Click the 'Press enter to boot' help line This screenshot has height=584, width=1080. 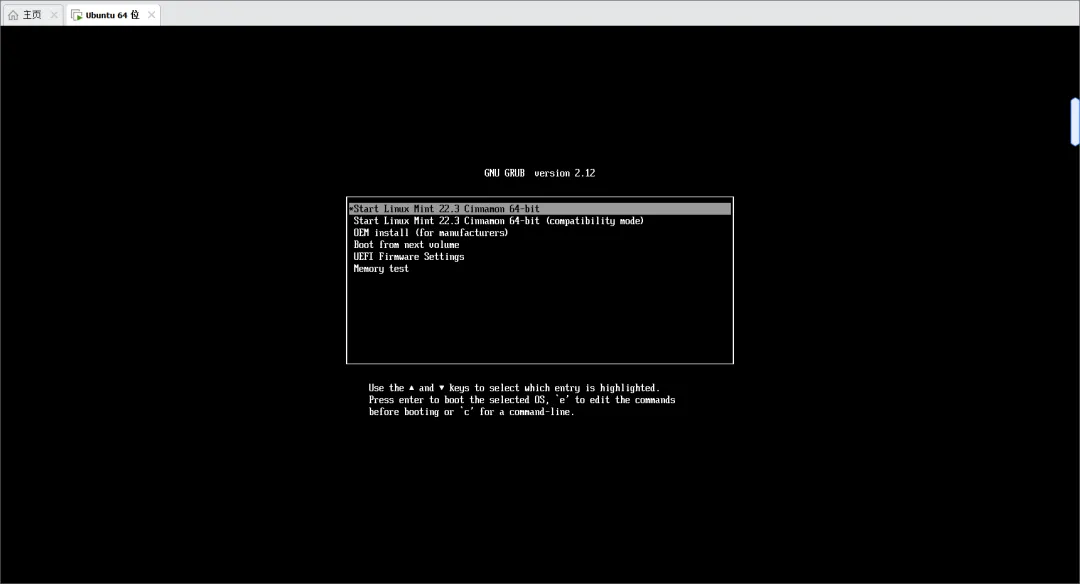point(521,399)
